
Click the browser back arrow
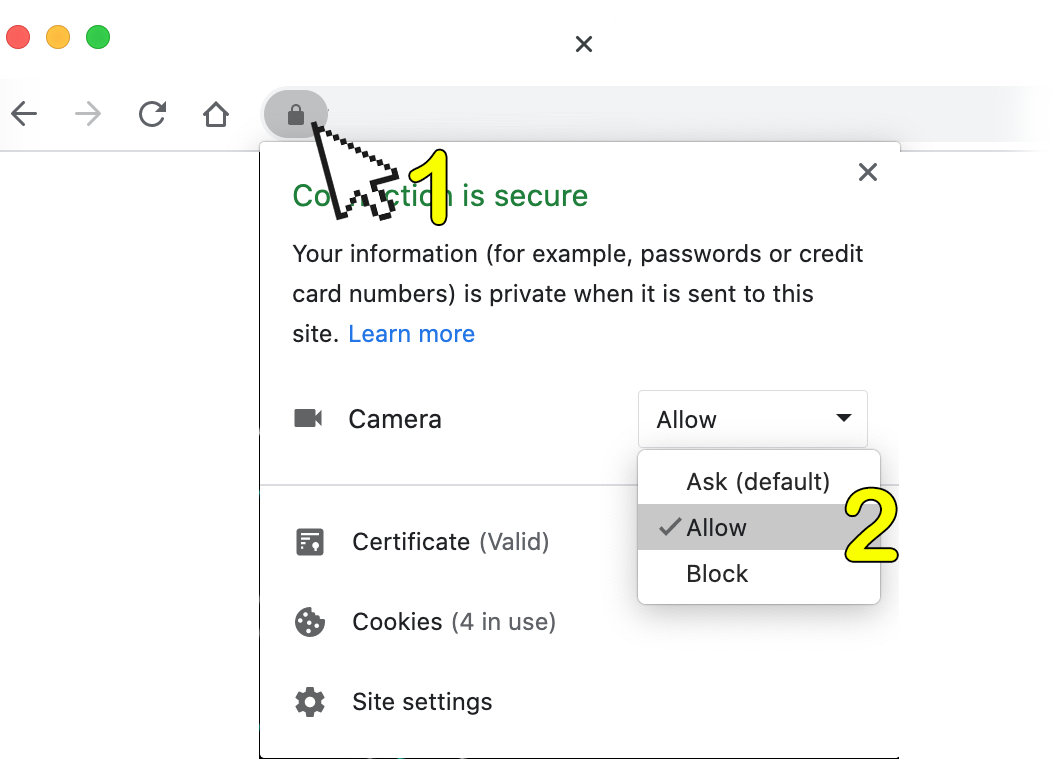[x=24, y=115]
